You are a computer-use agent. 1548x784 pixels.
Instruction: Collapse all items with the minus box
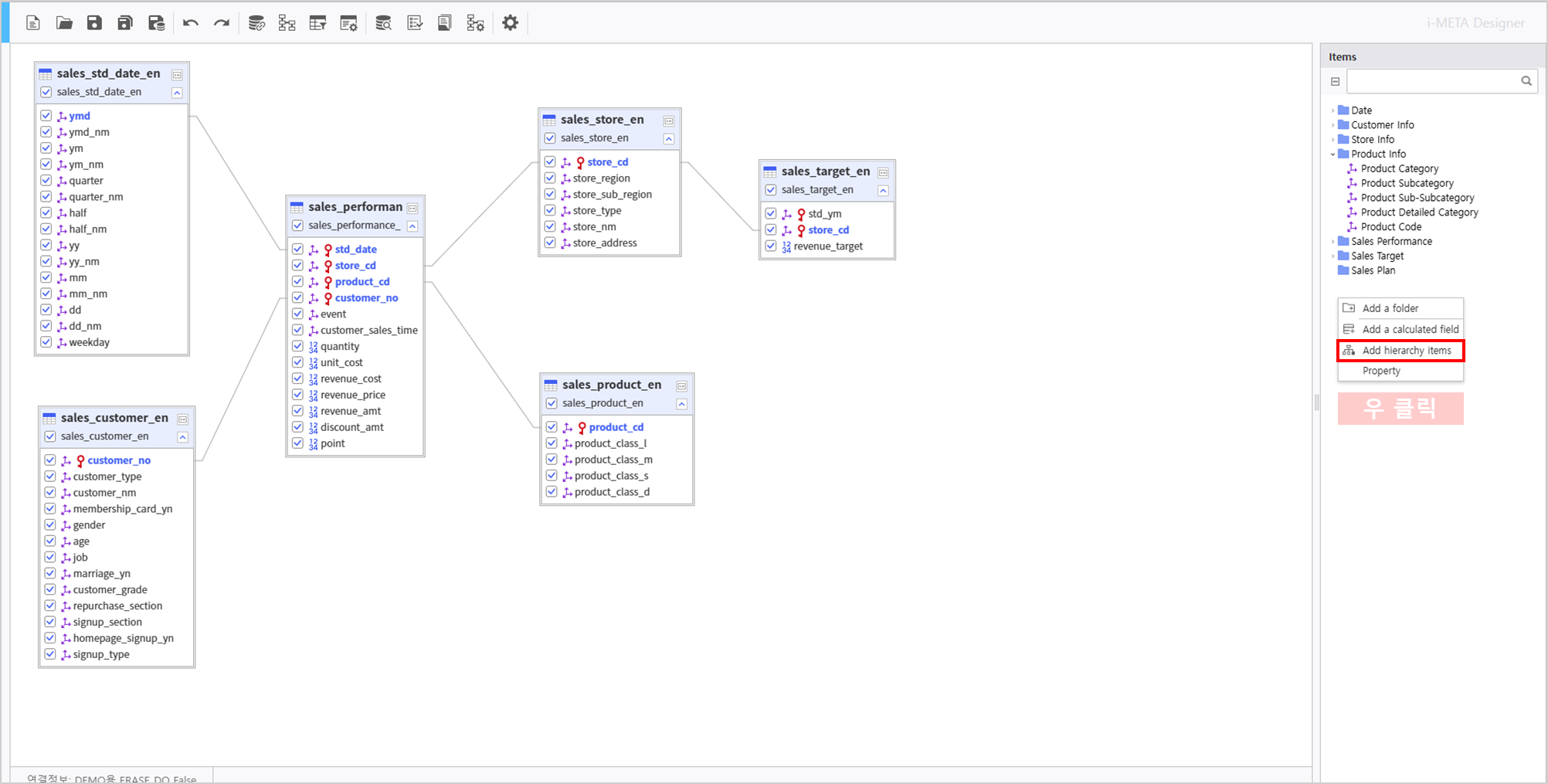tap(1336, 81)
